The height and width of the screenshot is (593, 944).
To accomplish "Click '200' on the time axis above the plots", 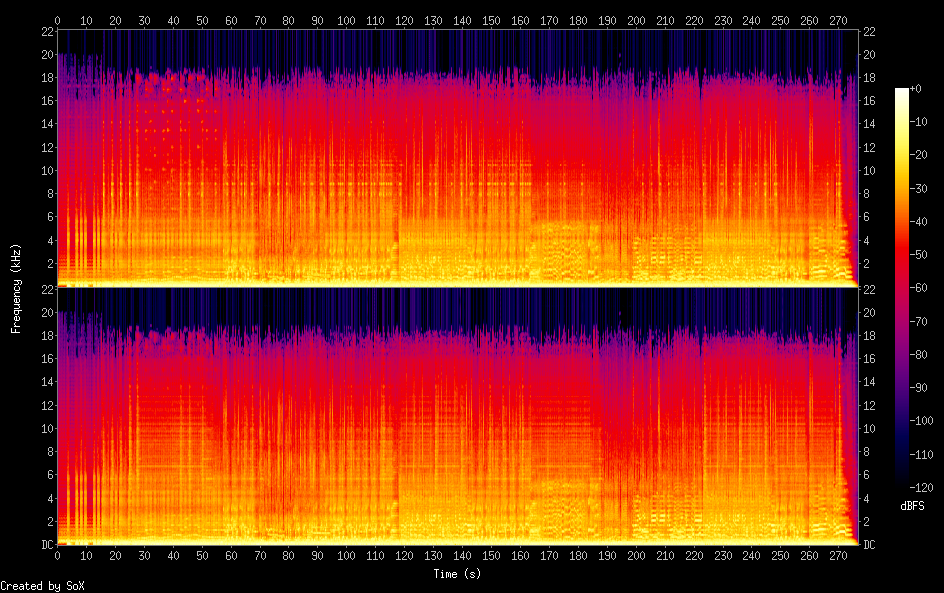I will (636, 20).
